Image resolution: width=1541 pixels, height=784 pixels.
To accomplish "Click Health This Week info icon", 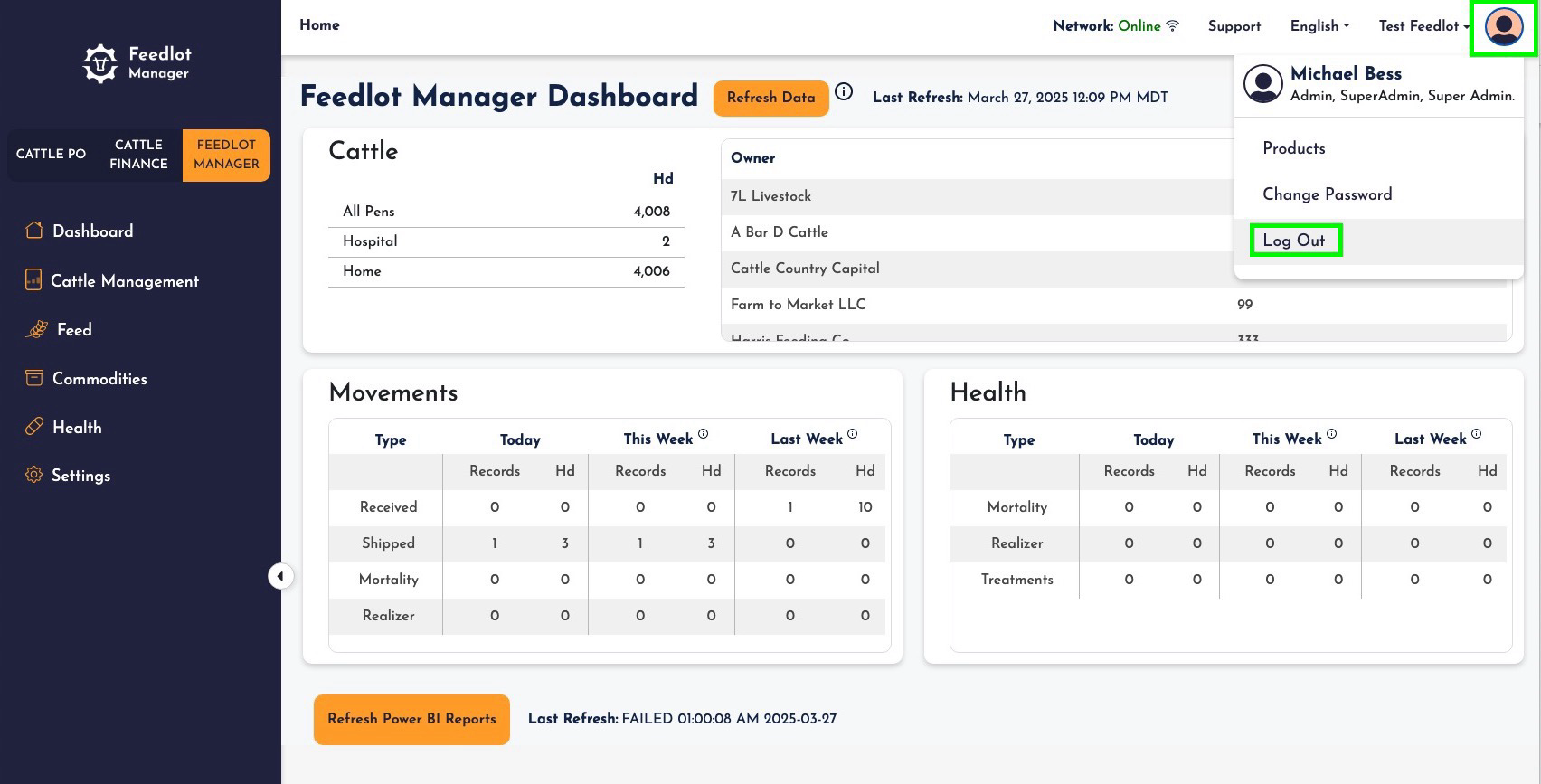I will (1331, 434).
